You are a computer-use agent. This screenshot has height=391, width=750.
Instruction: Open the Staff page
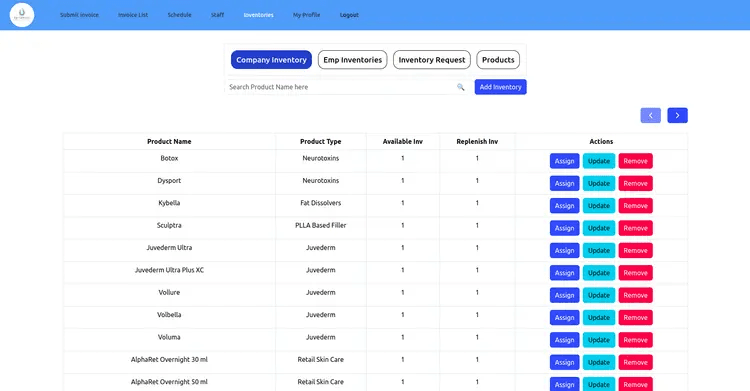tap(218, 15)
